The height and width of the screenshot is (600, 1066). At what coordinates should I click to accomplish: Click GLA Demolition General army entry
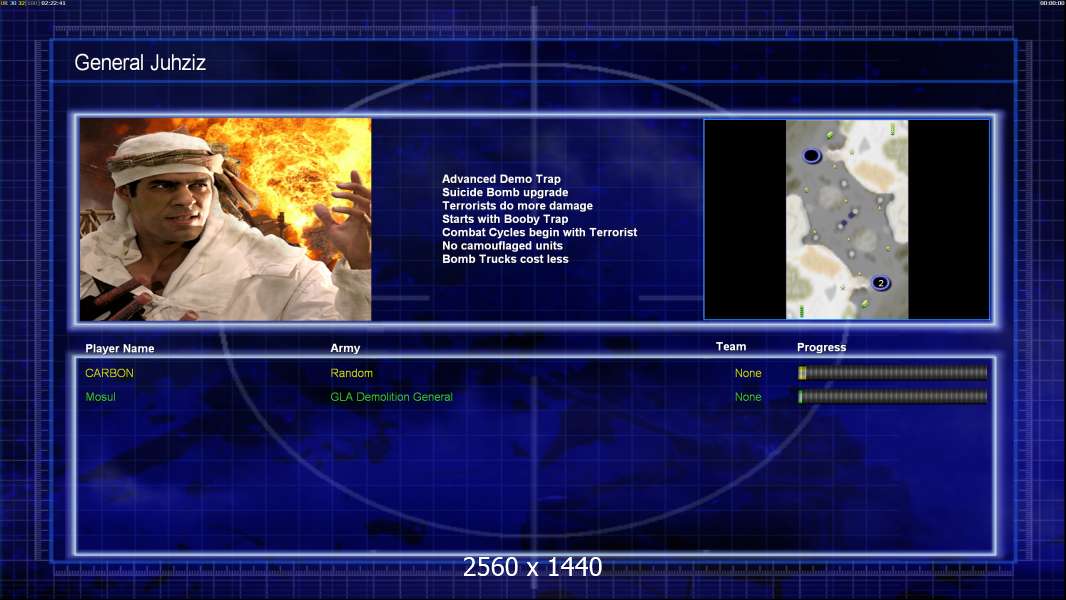pos(391,397)
